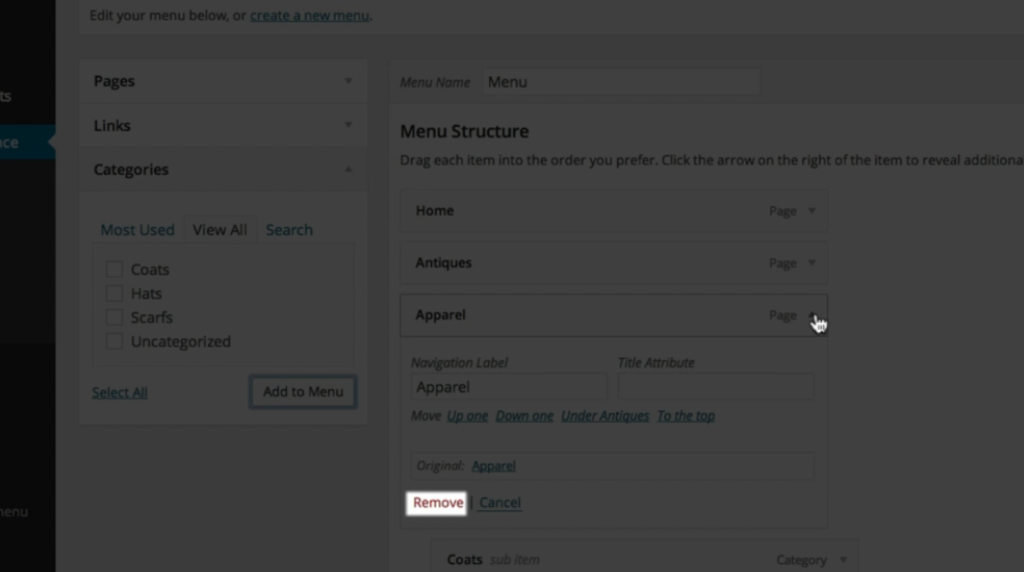Click the Add to Menu button
Image resolution: width=1024 pixels, height=572 pixels.
[x=303, y=392]
